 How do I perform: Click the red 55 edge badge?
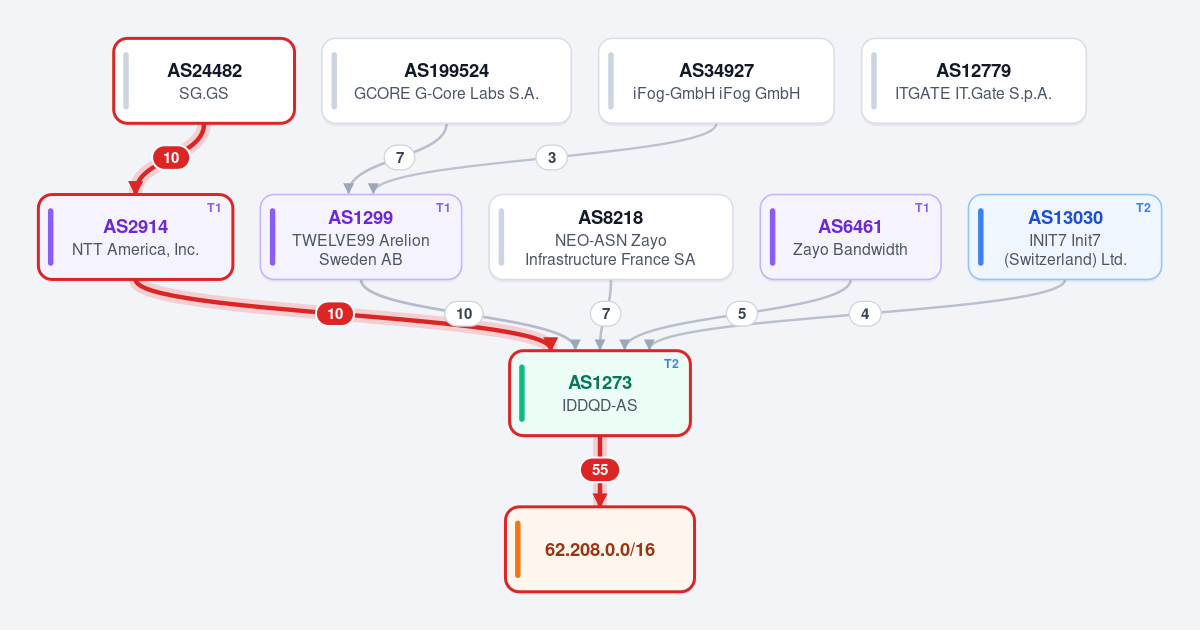[x=600, y=470]
